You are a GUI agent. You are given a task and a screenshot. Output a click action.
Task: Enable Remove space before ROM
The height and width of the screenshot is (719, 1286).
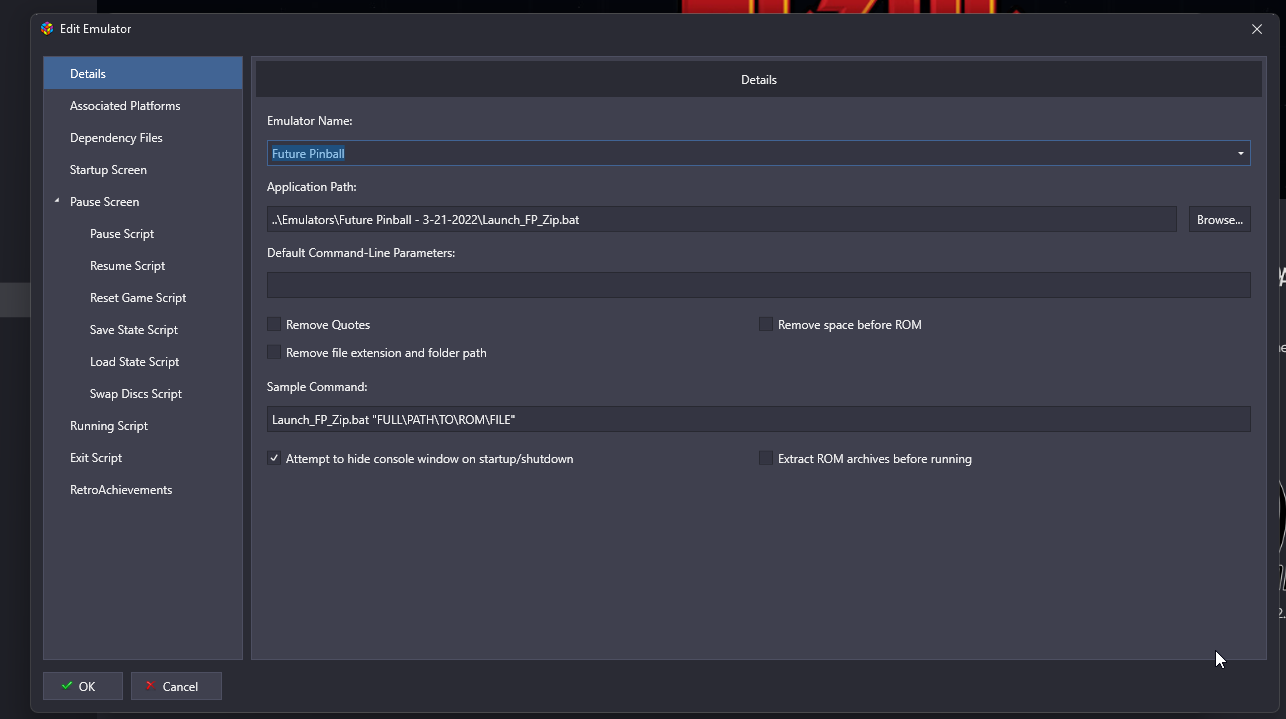click(766, 325)
